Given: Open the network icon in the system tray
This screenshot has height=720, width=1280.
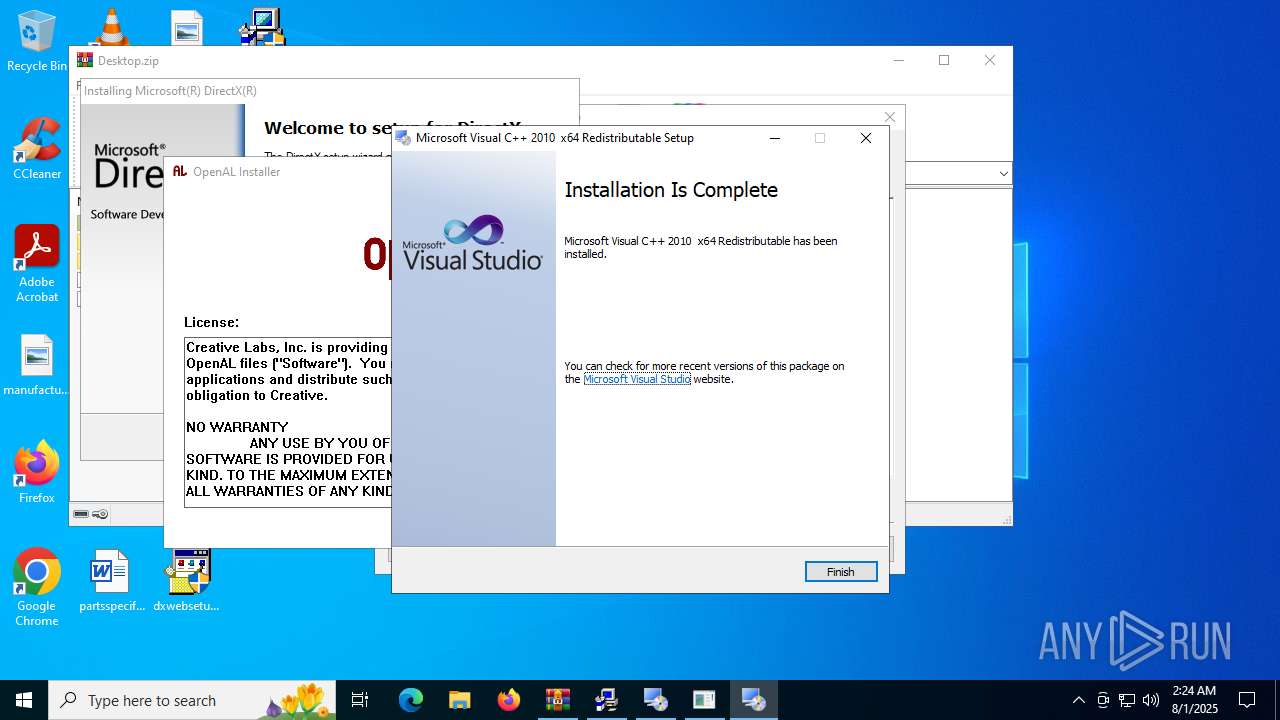Looking at the screenshot, I should point(1127,700).
